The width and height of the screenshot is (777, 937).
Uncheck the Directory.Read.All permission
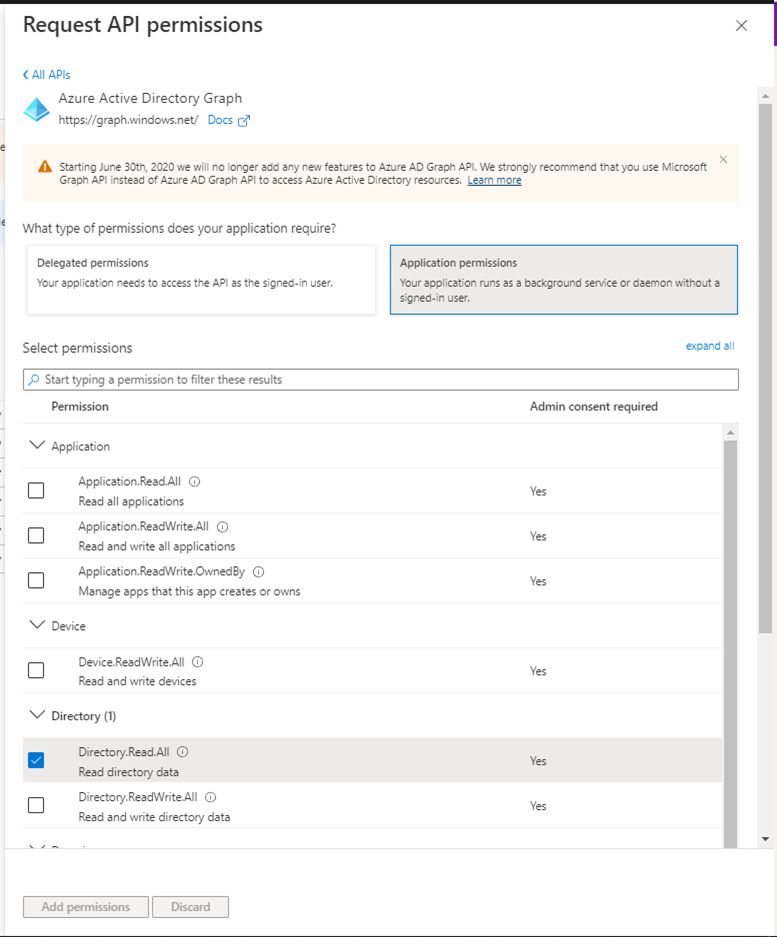[36, 761]
